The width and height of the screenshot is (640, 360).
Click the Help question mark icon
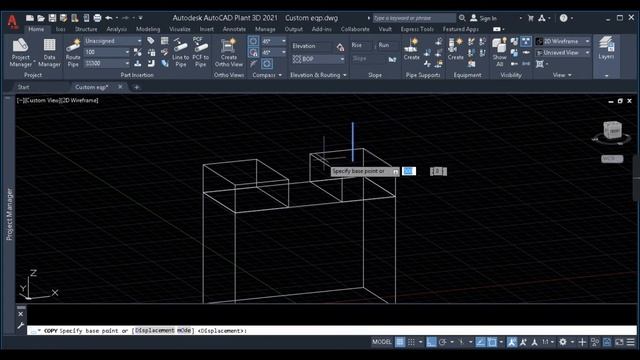click(563, 18)
